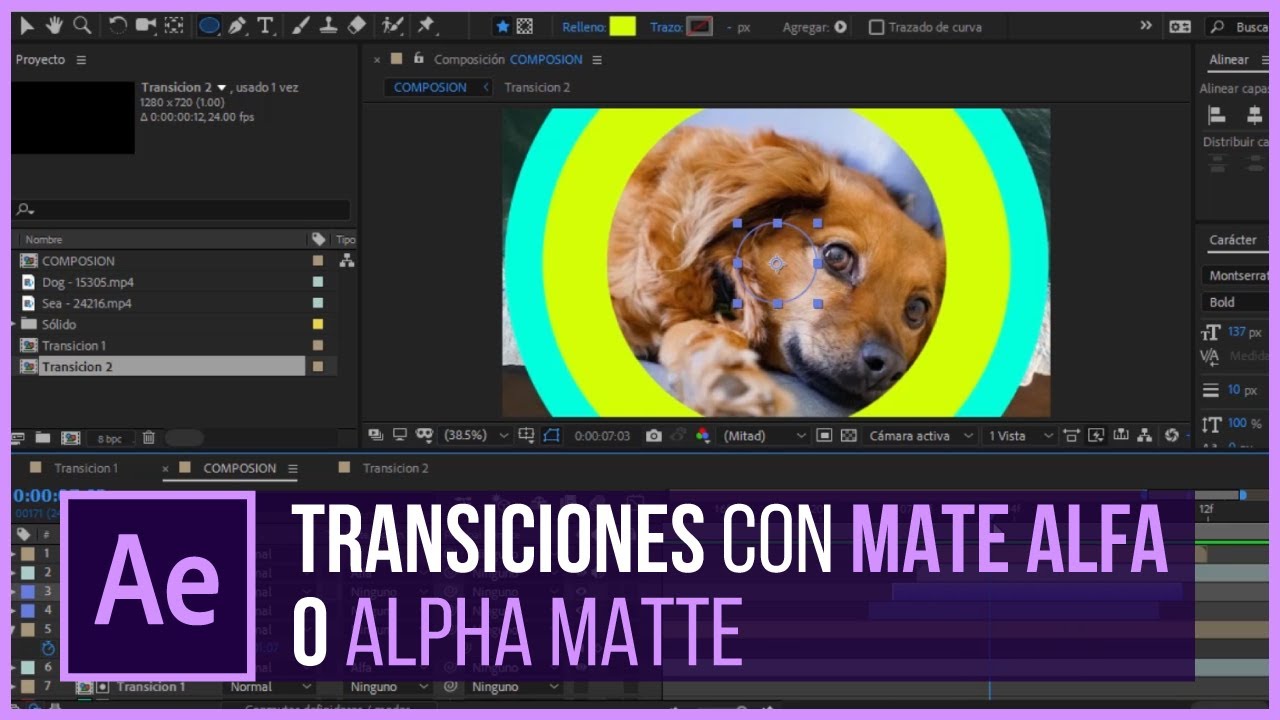Click the 8 bpc color depth button
The height and width of the screenshot is (720, 1280).
point(110,438)
